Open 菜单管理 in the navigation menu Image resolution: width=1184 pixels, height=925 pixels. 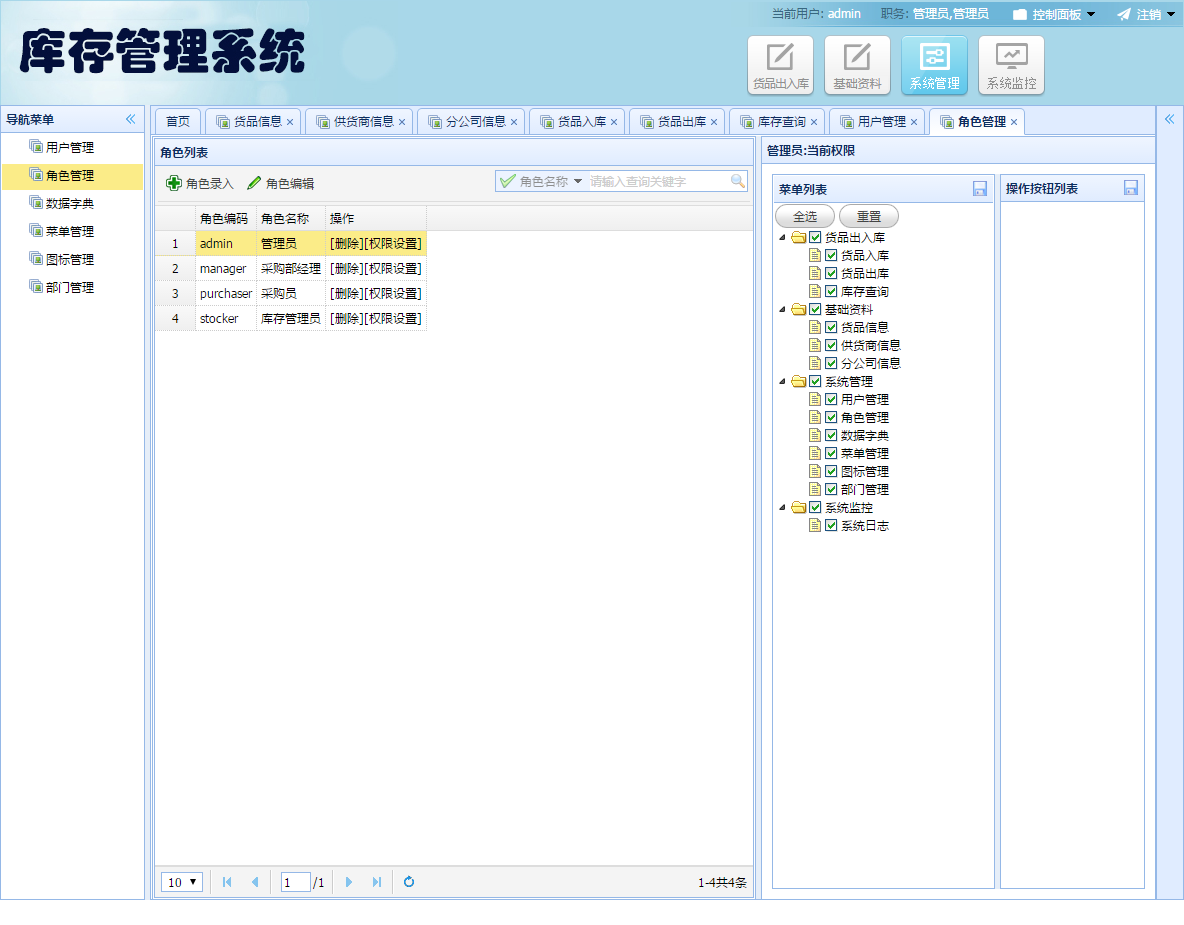(70, 231)
